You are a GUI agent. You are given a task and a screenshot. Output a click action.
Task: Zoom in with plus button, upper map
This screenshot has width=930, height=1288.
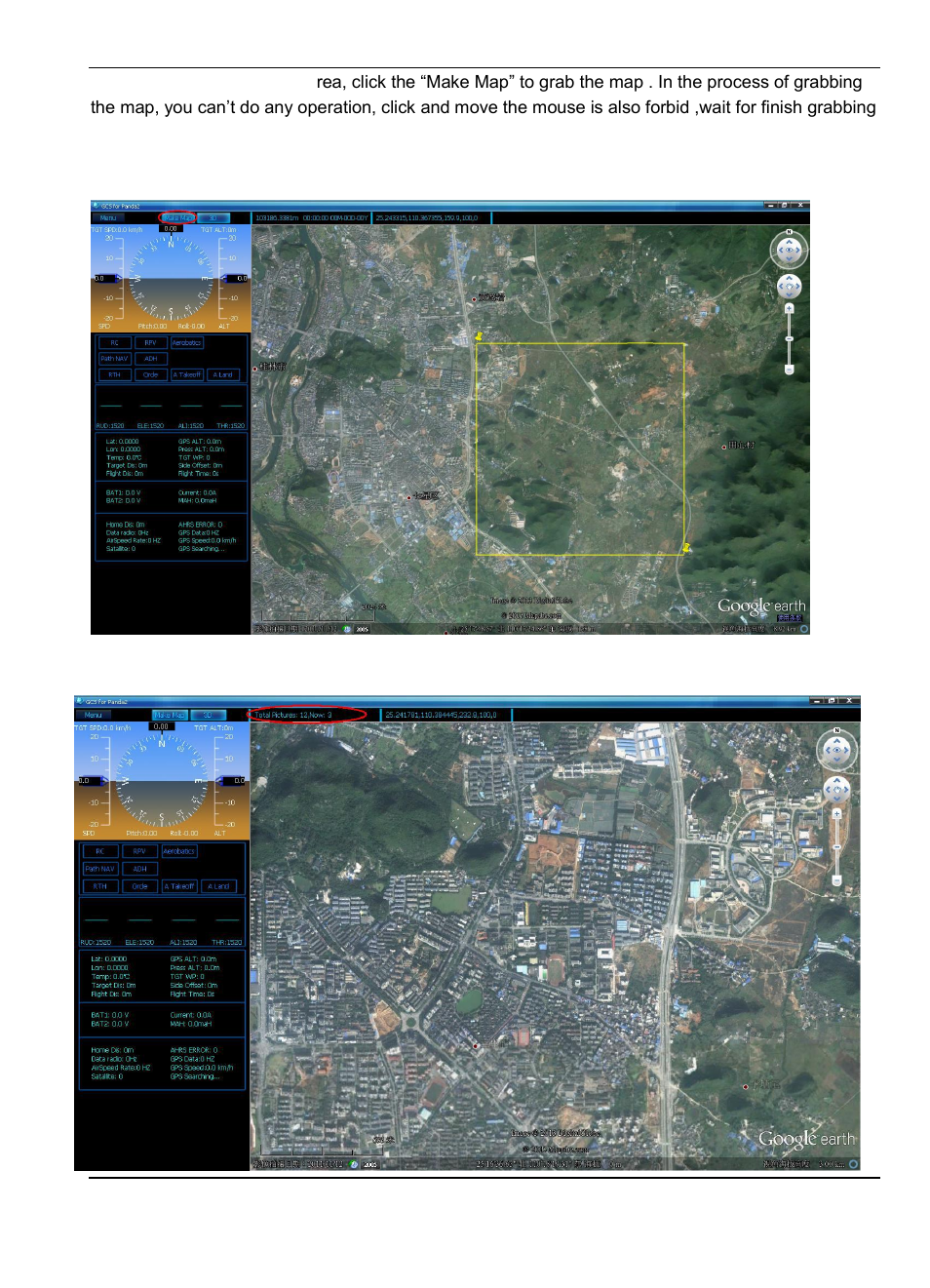pos(789,308)
